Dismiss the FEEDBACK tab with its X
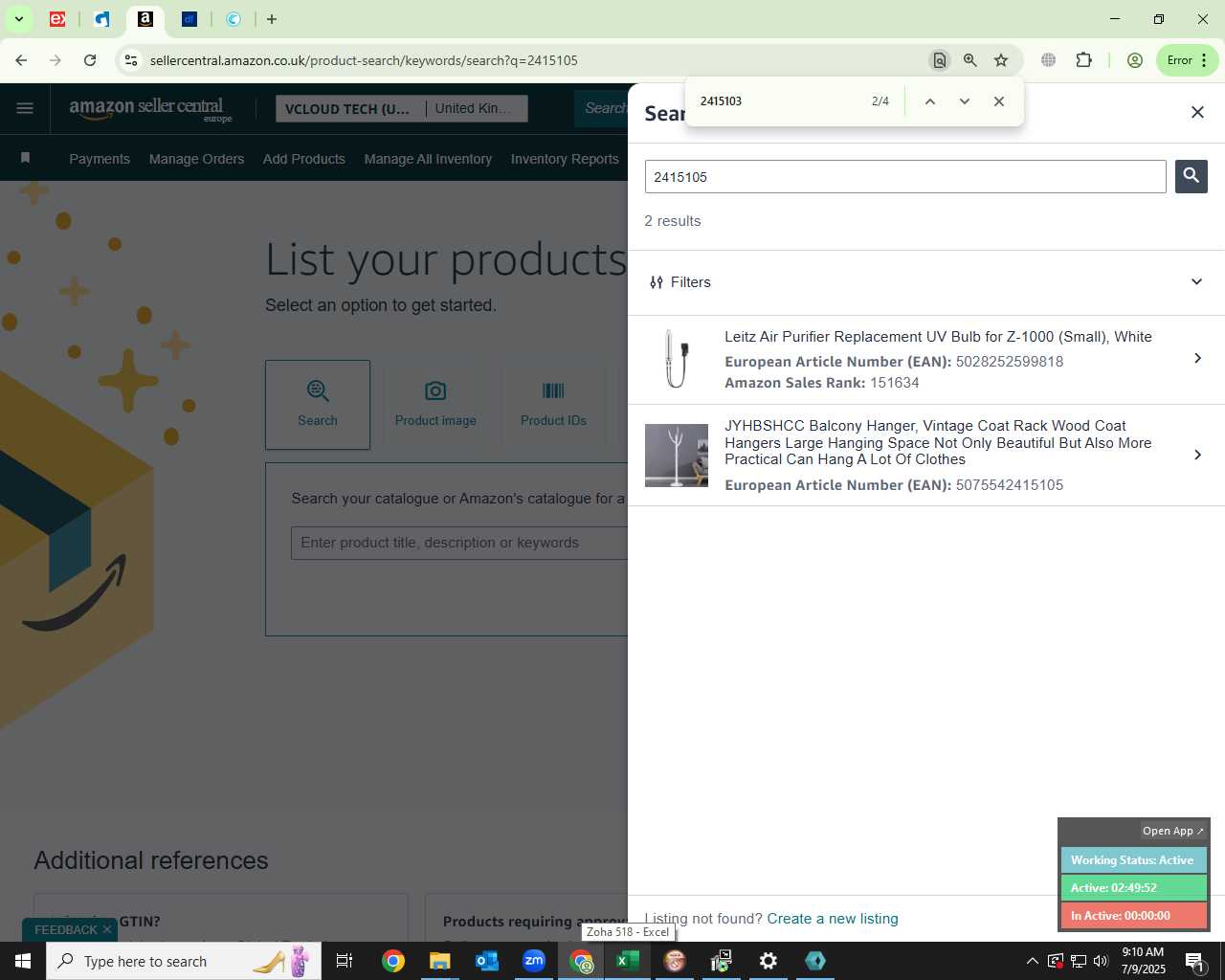Viewport: 1225px width, 980px height. pyautogui.click(x=107, y=930)
